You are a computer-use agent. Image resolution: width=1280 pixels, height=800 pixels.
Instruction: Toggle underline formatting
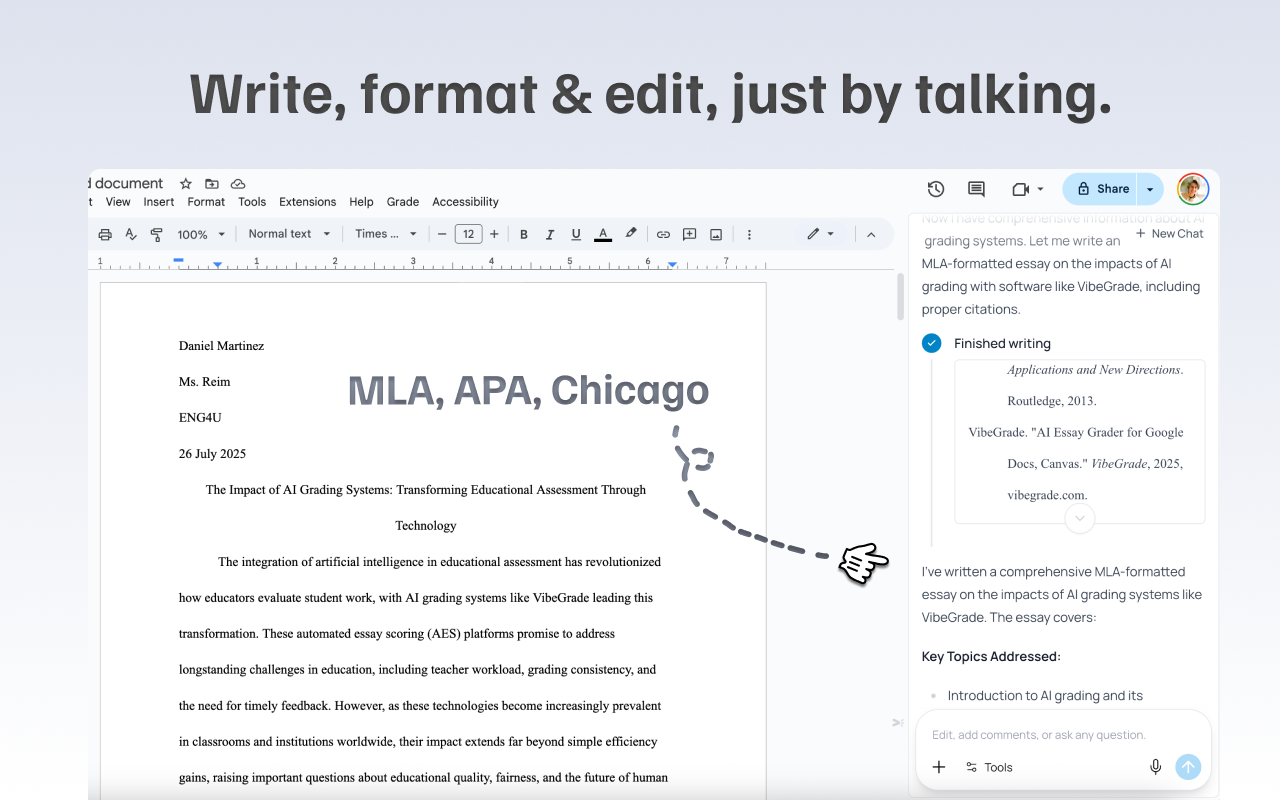(575, 233)
